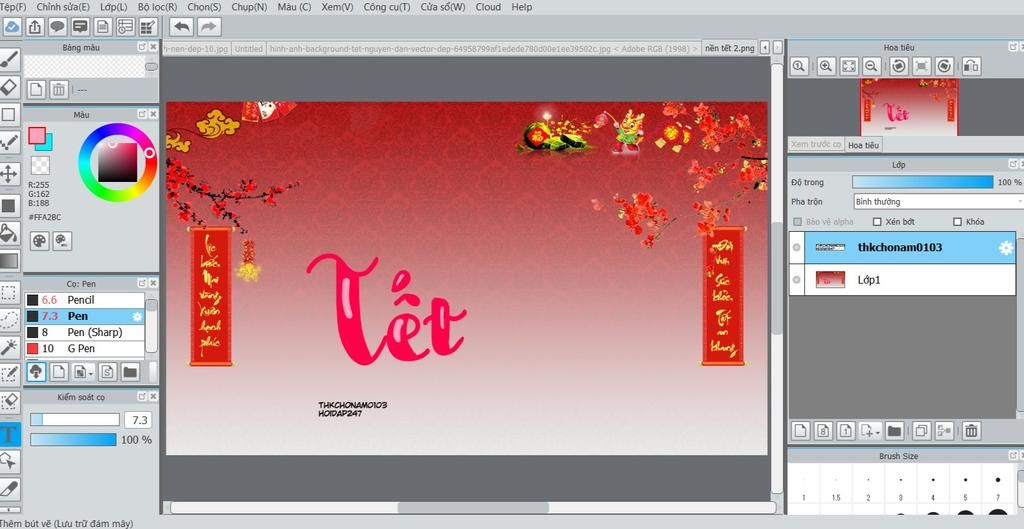This screenshot has height=529, width=1024.
Task: Create a new layer folder
Action: [x=894, y=431]
